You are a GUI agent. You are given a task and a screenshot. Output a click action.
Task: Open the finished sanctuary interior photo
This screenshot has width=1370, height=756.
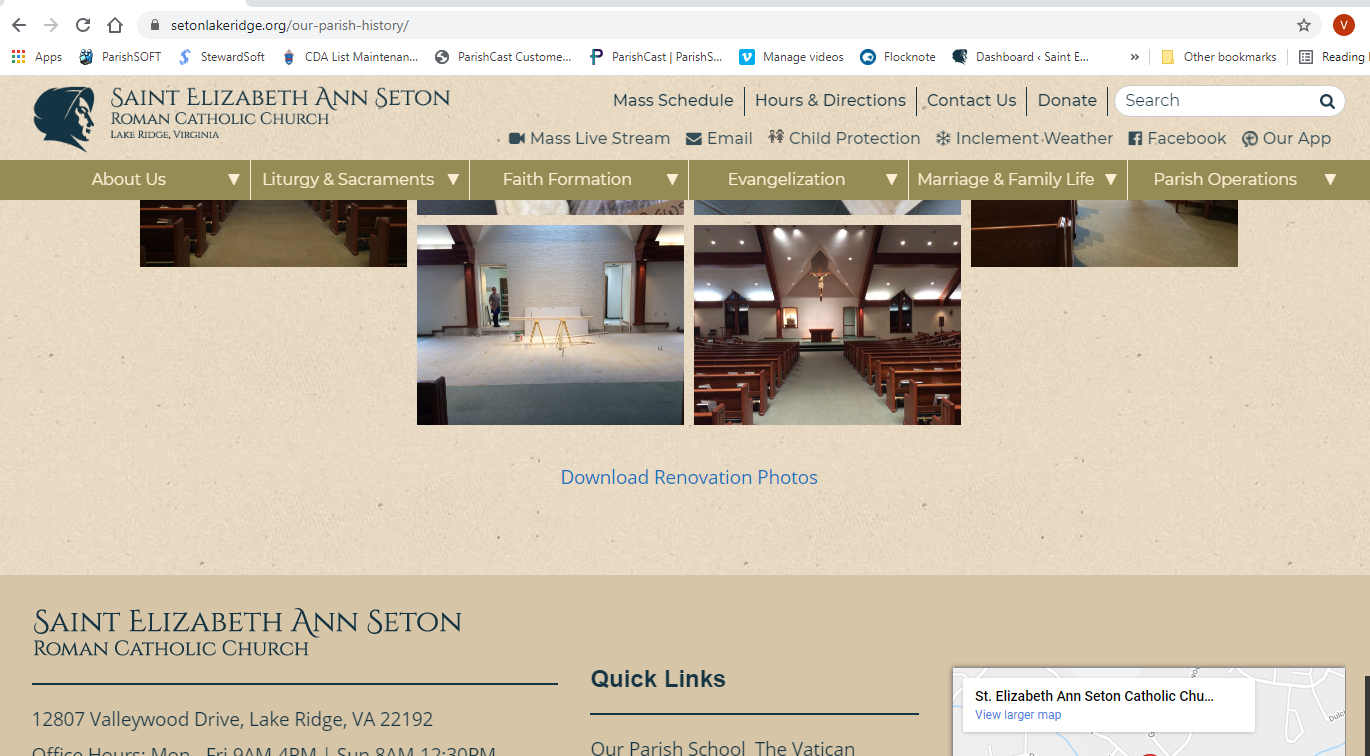click(827, 324)
